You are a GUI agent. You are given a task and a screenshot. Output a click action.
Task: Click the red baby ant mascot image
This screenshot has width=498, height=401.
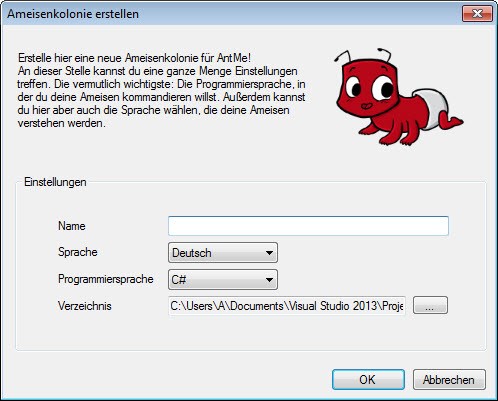point(399,97)
